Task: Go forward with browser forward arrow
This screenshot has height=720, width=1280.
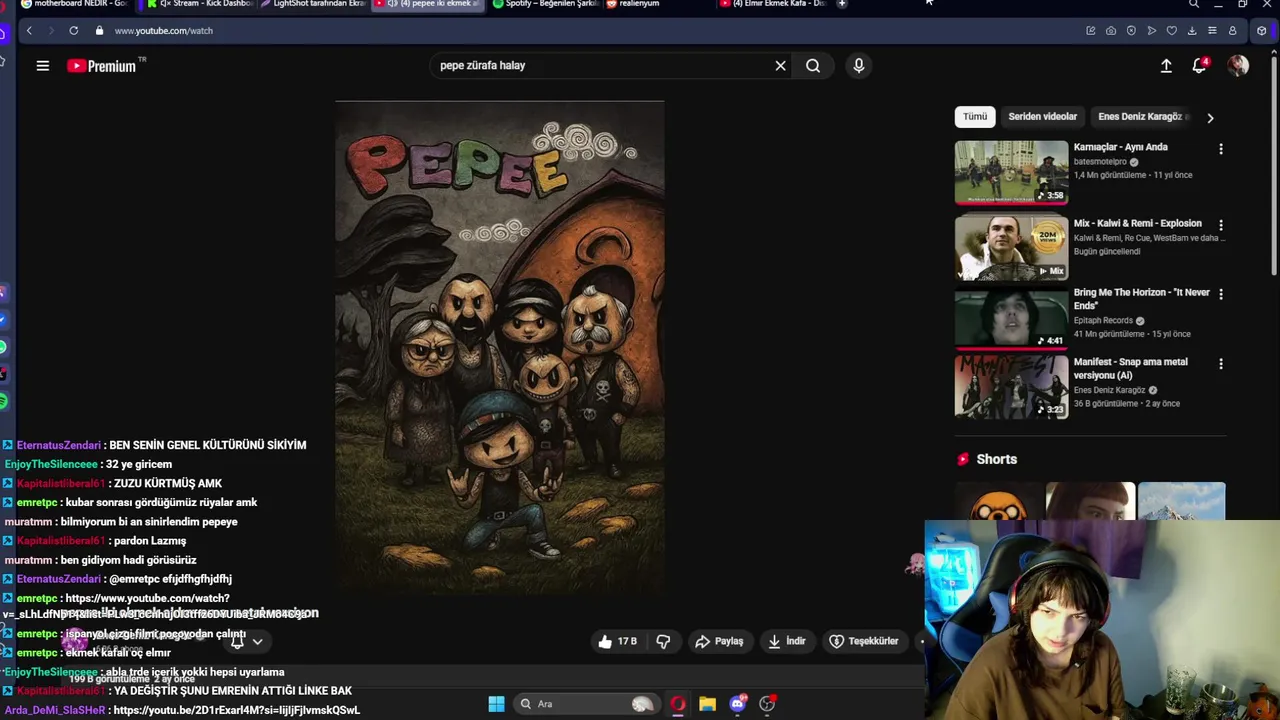Action: pyautogui.click(x=51, y=31)
